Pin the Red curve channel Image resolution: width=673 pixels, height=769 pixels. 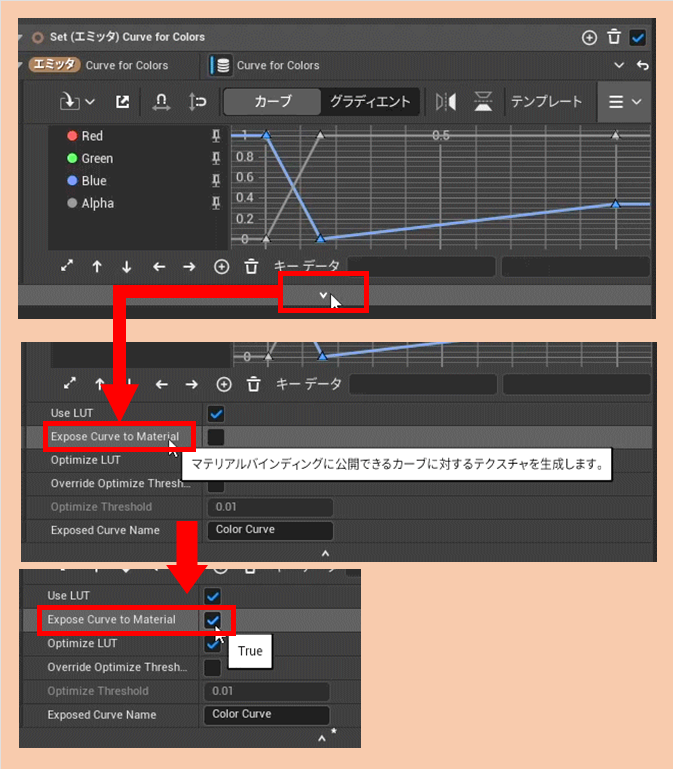pyautogui.click(x=216, y=136)
